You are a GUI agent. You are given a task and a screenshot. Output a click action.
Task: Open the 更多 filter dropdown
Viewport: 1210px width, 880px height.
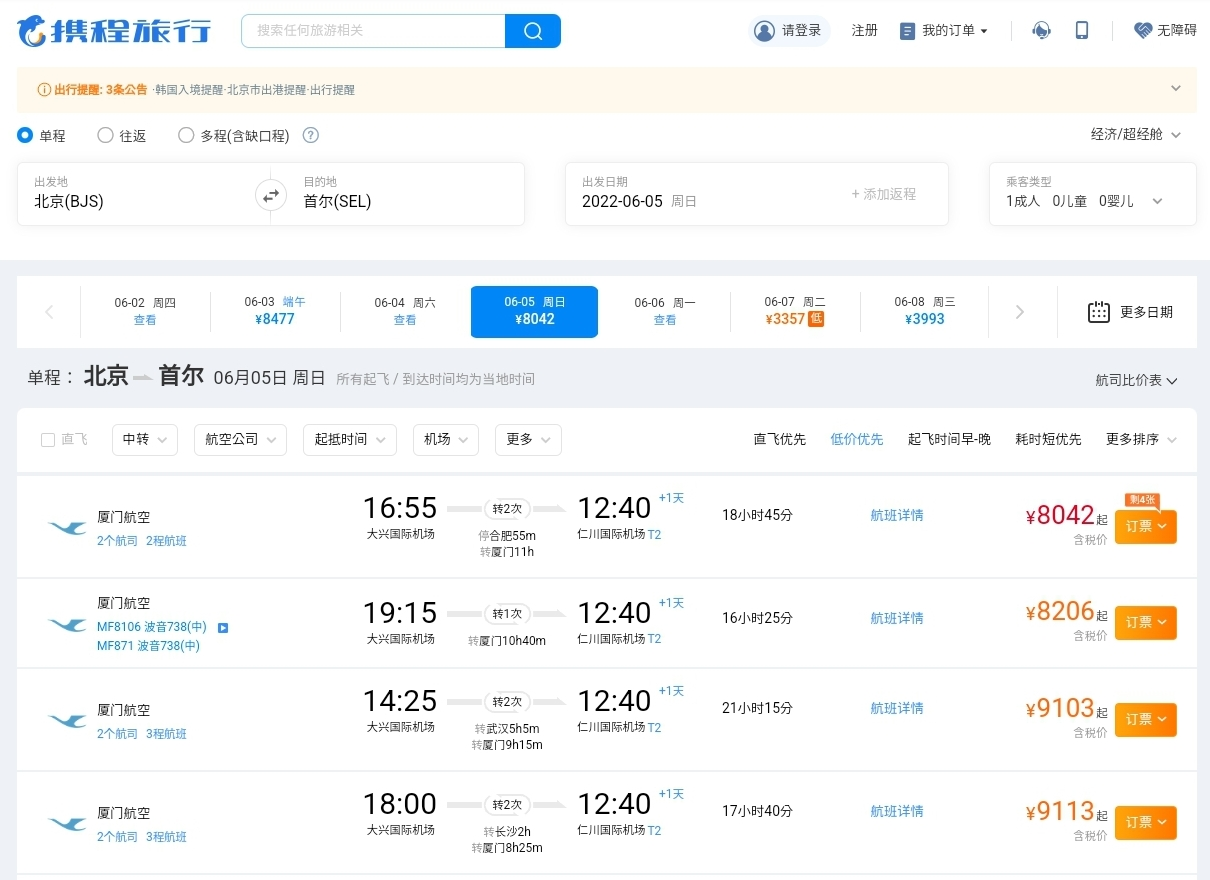528,440
